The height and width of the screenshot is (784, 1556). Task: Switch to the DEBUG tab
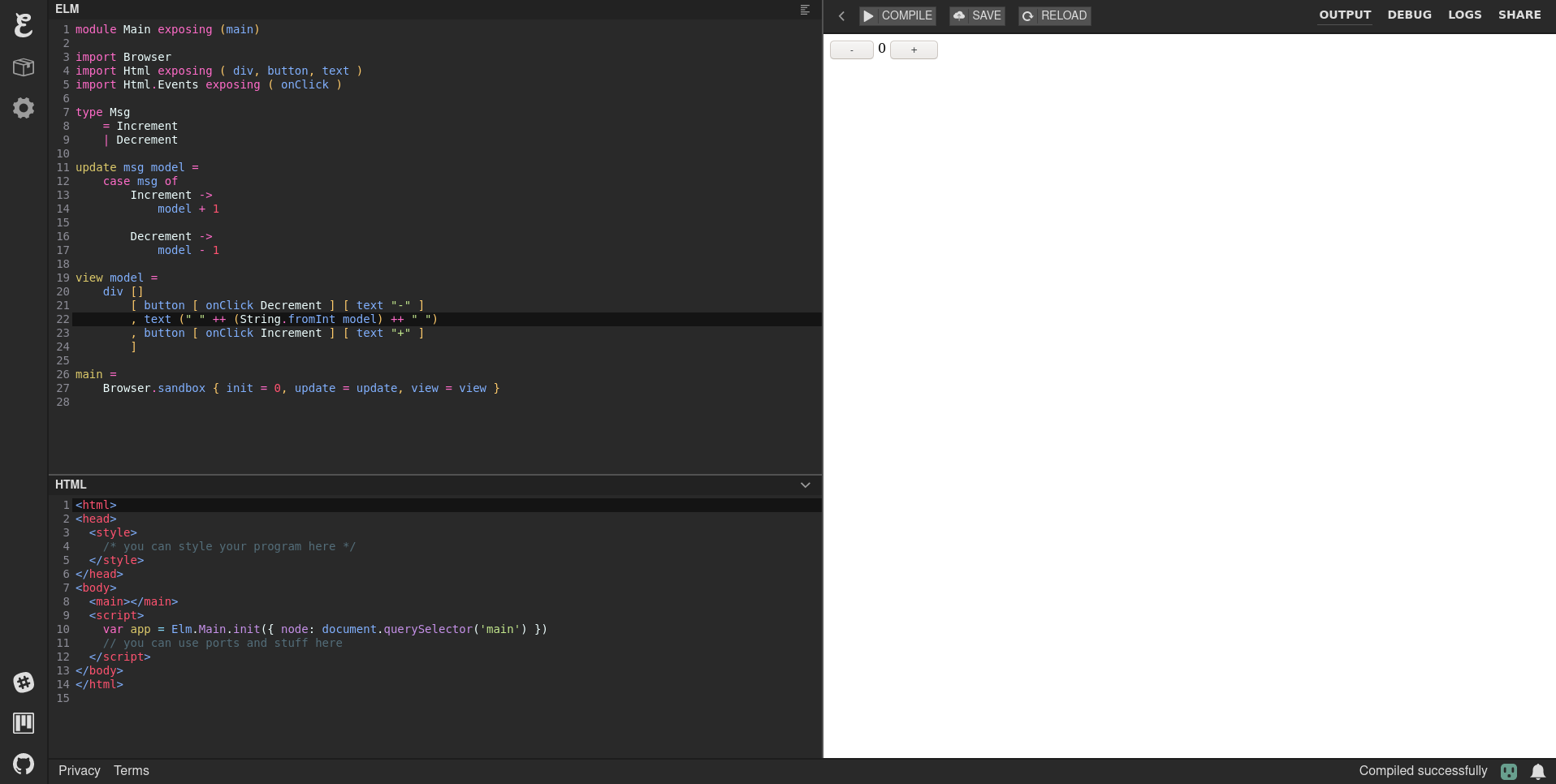tap(1409, 15)
